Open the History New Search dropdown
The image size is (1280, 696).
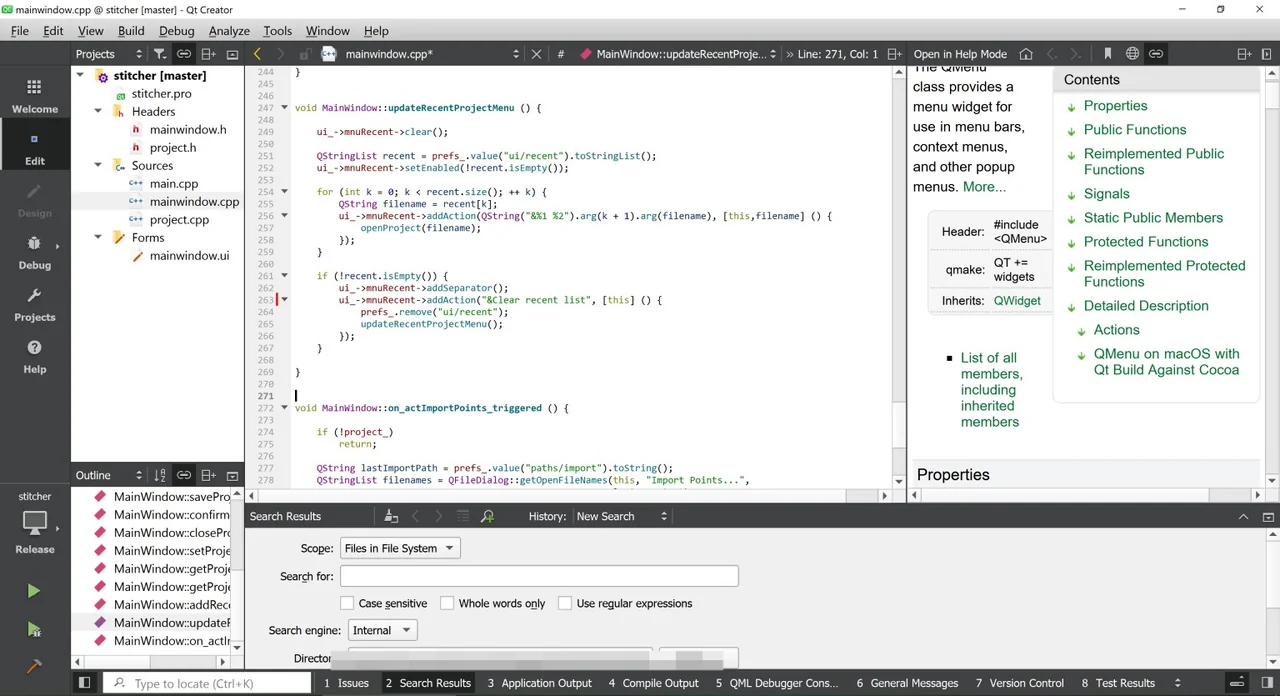[x=621, y=516]
